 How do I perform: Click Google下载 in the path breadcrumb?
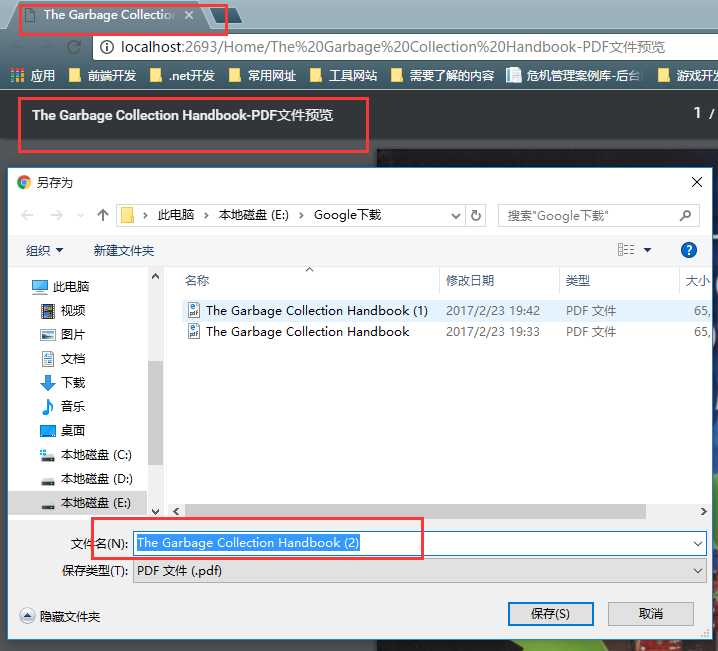pyautogui.click(x=348, y=215)
